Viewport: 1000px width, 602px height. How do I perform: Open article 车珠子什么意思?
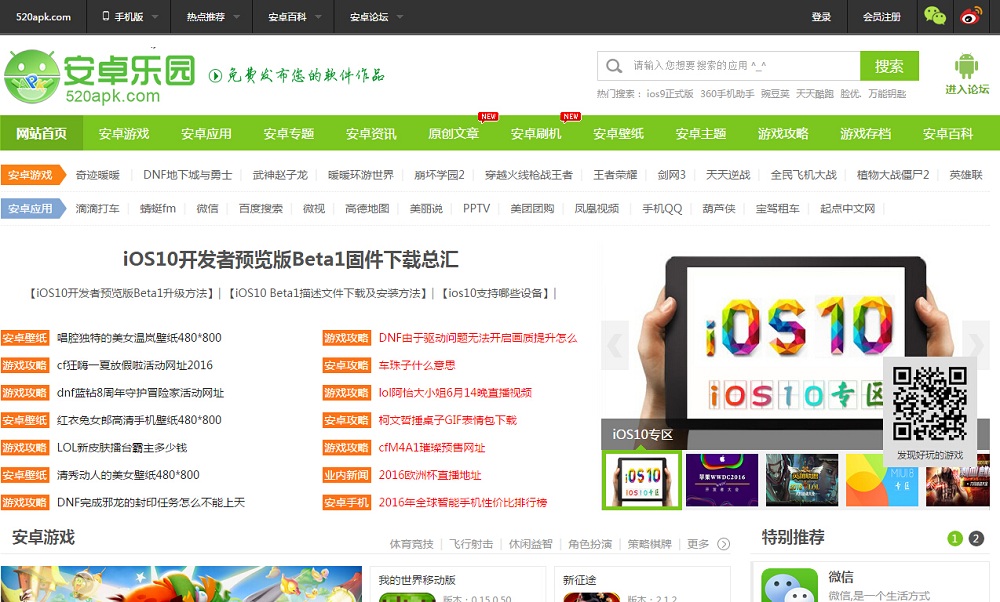tap(417, 365)
